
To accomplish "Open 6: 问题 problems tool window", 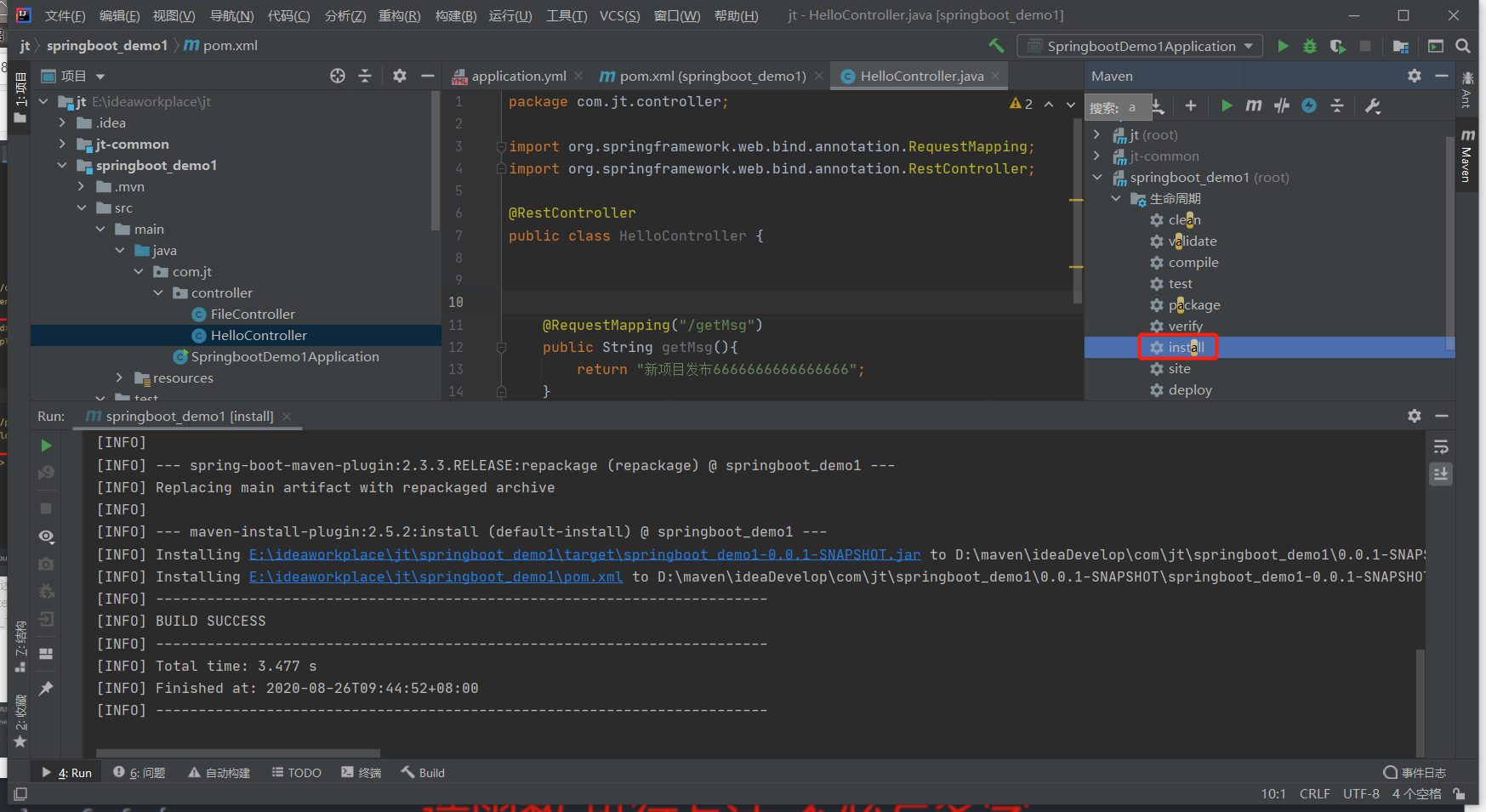I will point(139,773).
